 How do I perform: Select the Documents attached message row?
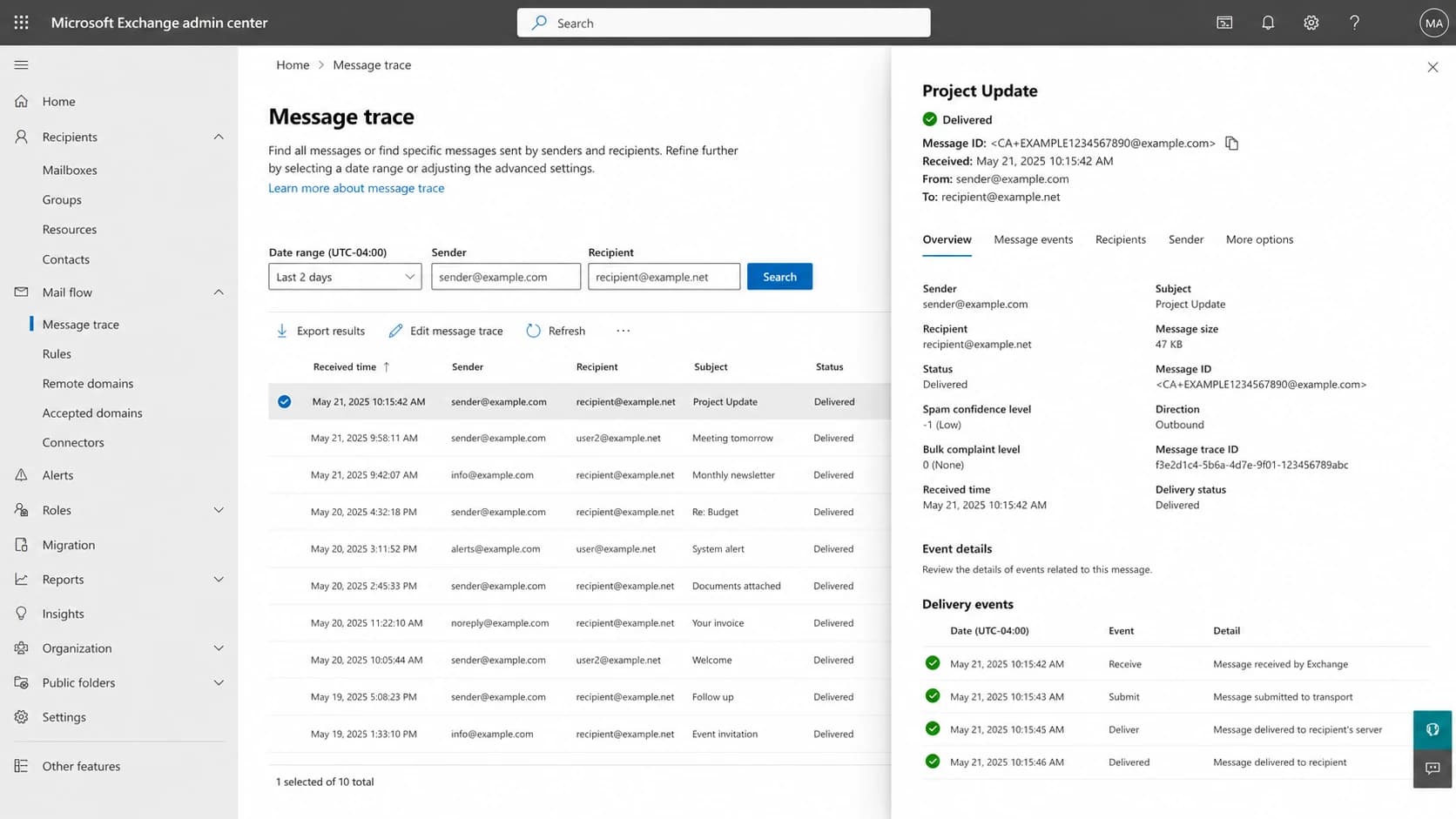coord(579,587)
